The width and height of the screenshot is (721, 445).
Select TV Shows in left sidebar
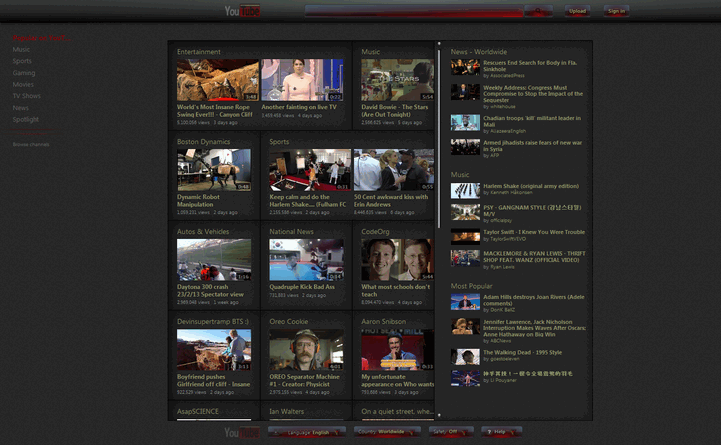tap(27, 96)
